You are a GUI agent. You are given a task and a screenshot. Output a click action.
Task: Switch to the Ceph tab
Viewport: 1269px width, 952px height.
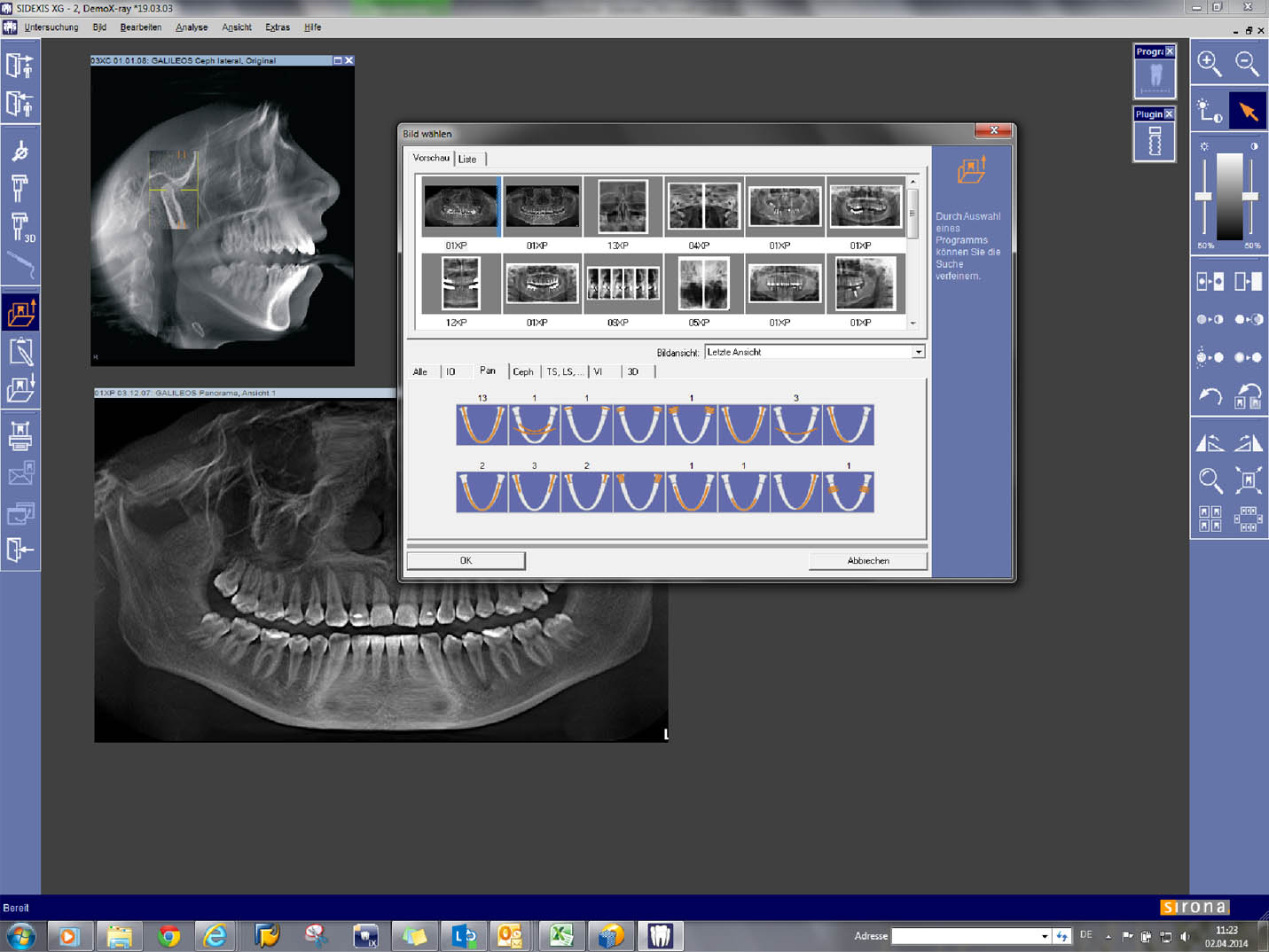(523, 372)
